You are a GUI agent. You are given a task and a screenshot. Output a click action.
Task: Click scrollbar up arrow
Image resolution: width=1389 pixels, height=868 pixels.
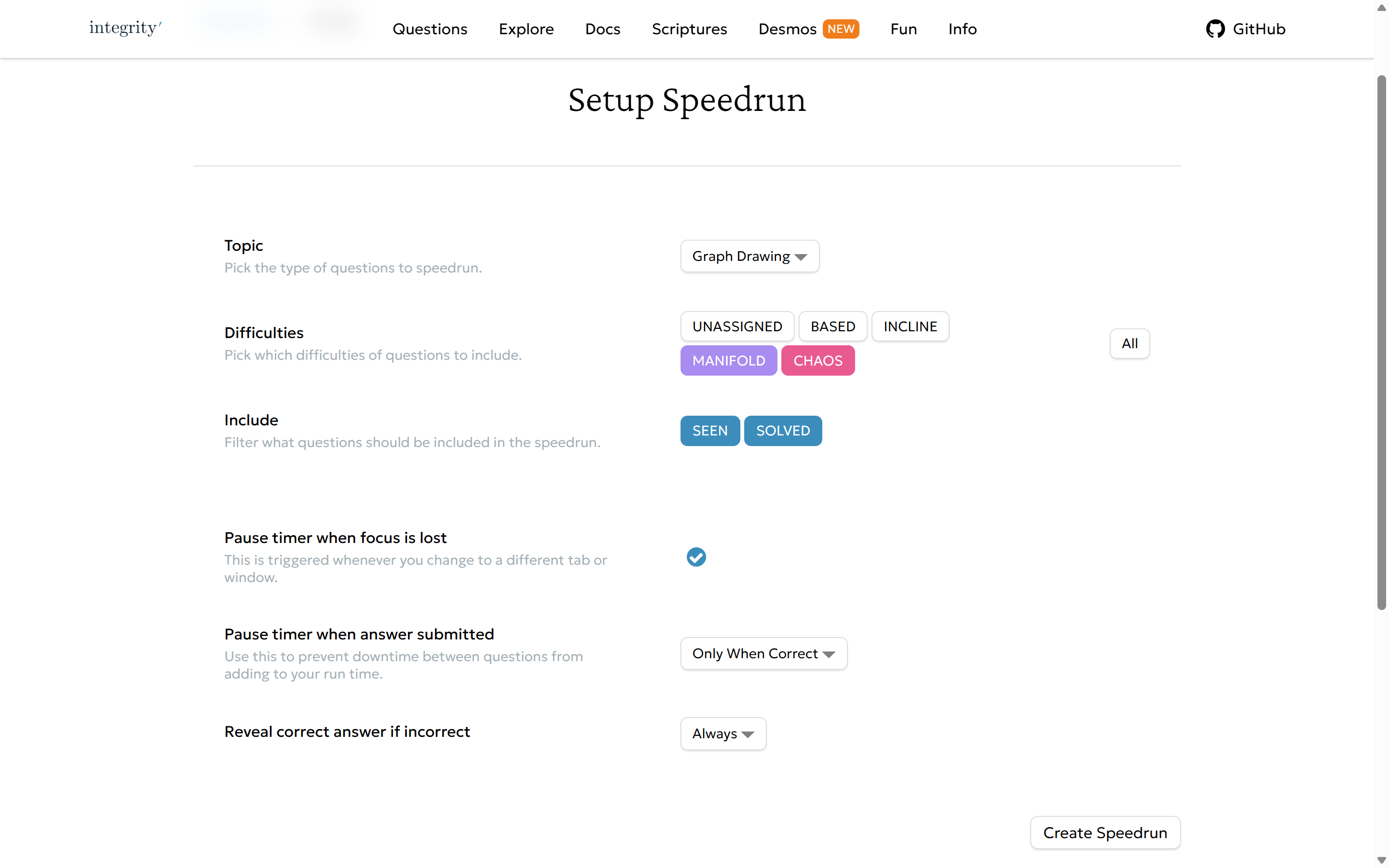click(1381, 7)
